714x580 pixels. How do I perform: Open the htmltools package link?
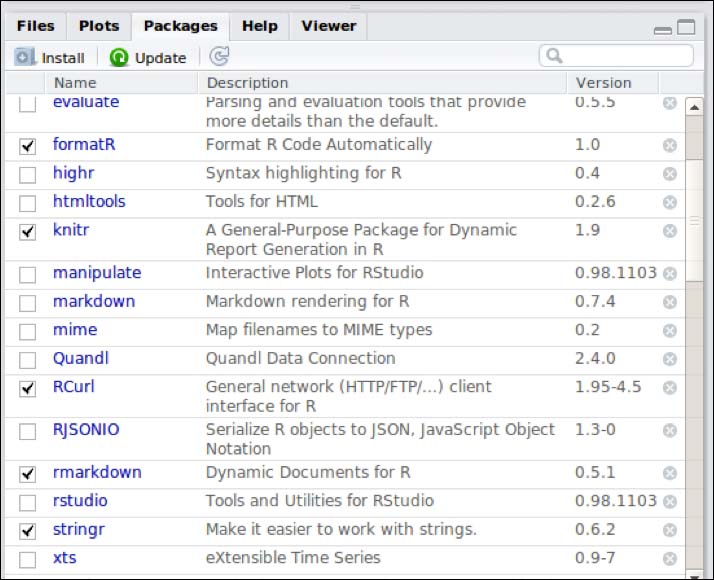point(89,201)
